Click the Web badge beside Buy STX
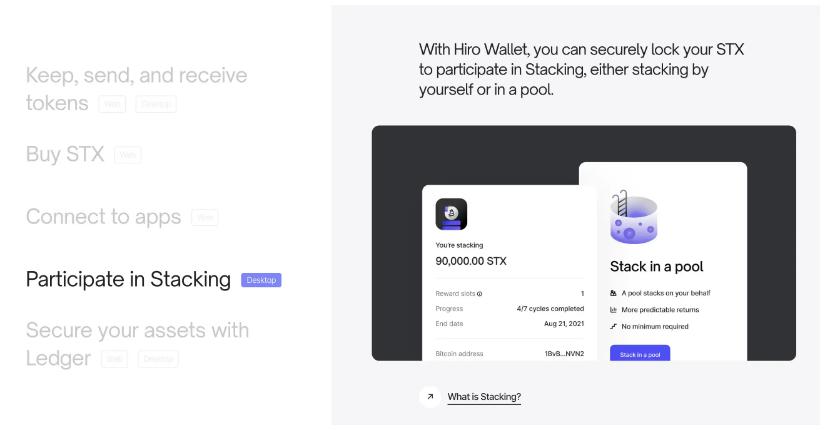 [x=128, y=155]
